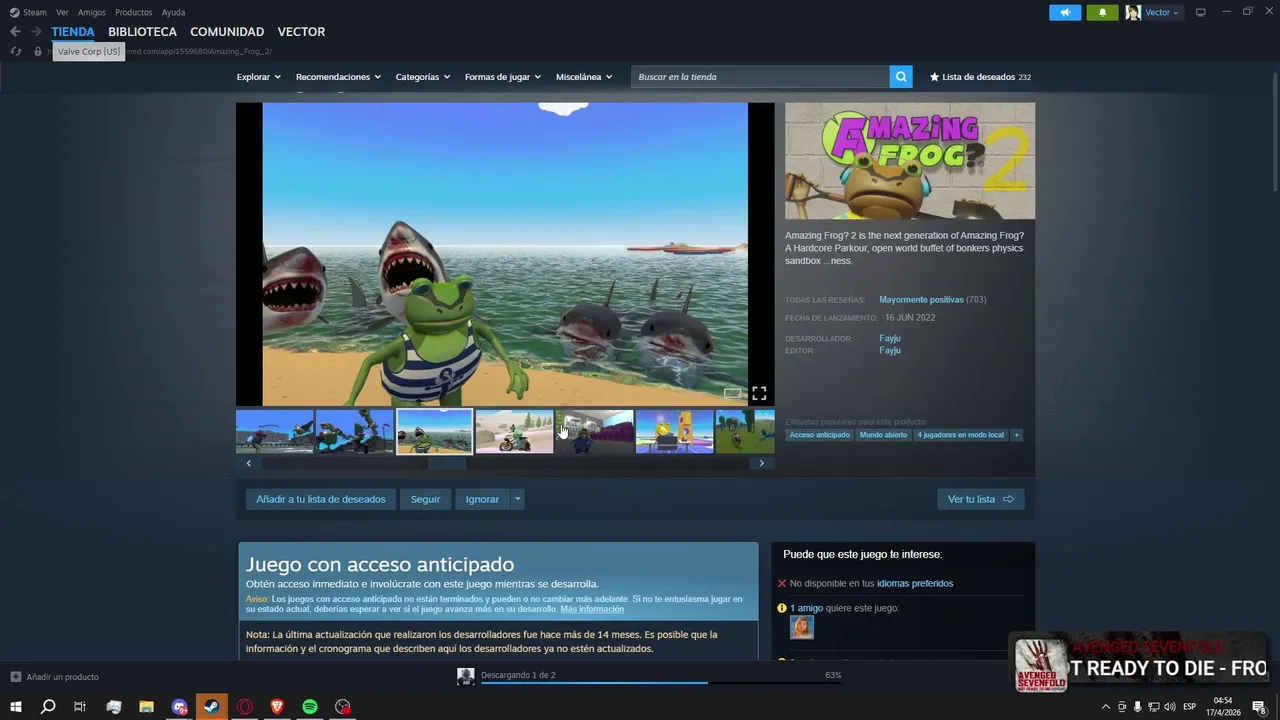Click the friend's avatar under 1 amigo
This screenshot has width=1280, height=720.
802,627
